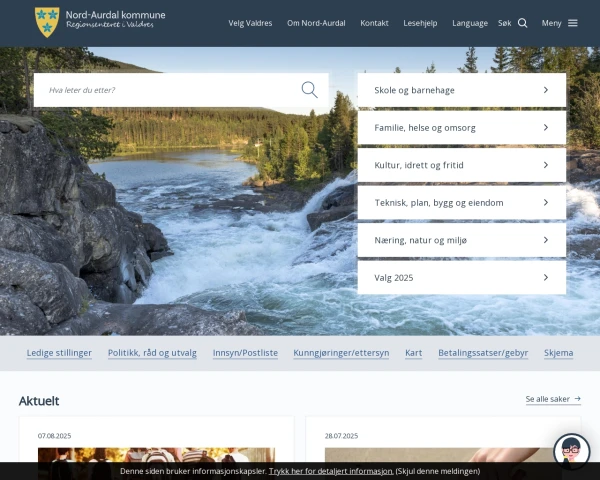Click the 07.08.2025 date text
This screenshot has height=480, width=600.
[x=54, y=436]
